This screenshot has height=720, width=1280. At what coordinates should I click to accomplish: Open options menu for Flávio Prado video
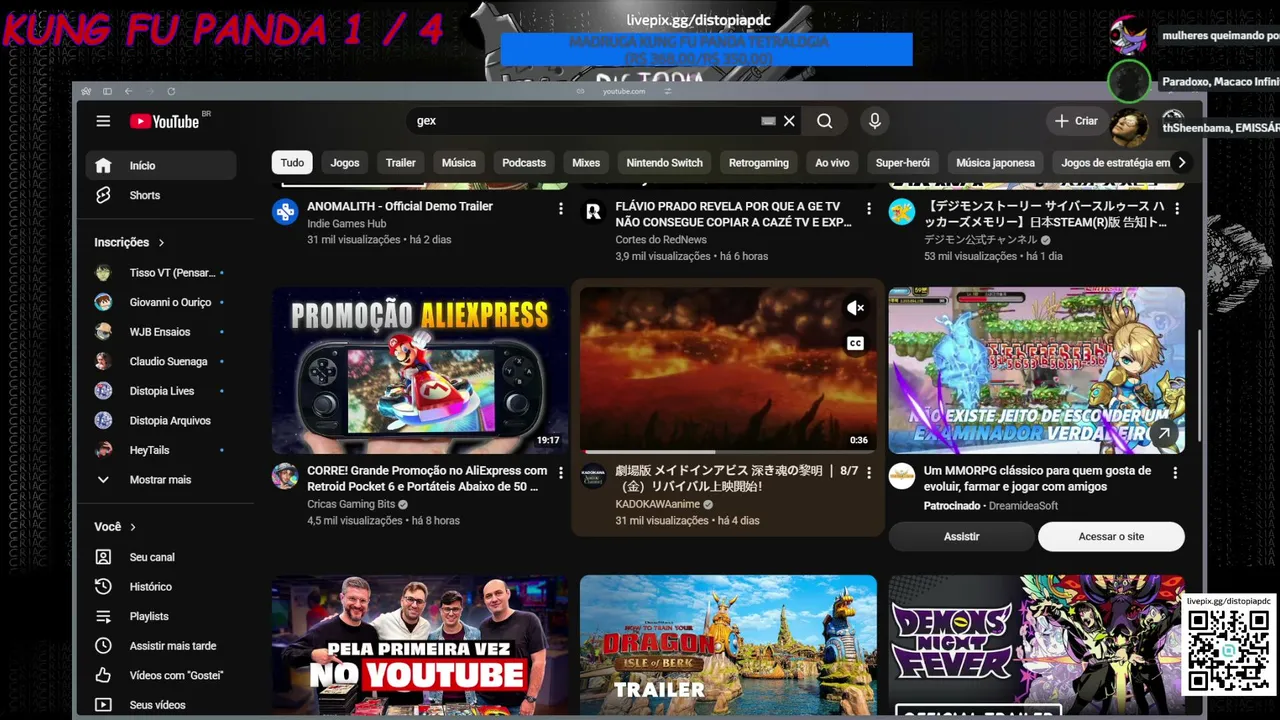point(868,209)
